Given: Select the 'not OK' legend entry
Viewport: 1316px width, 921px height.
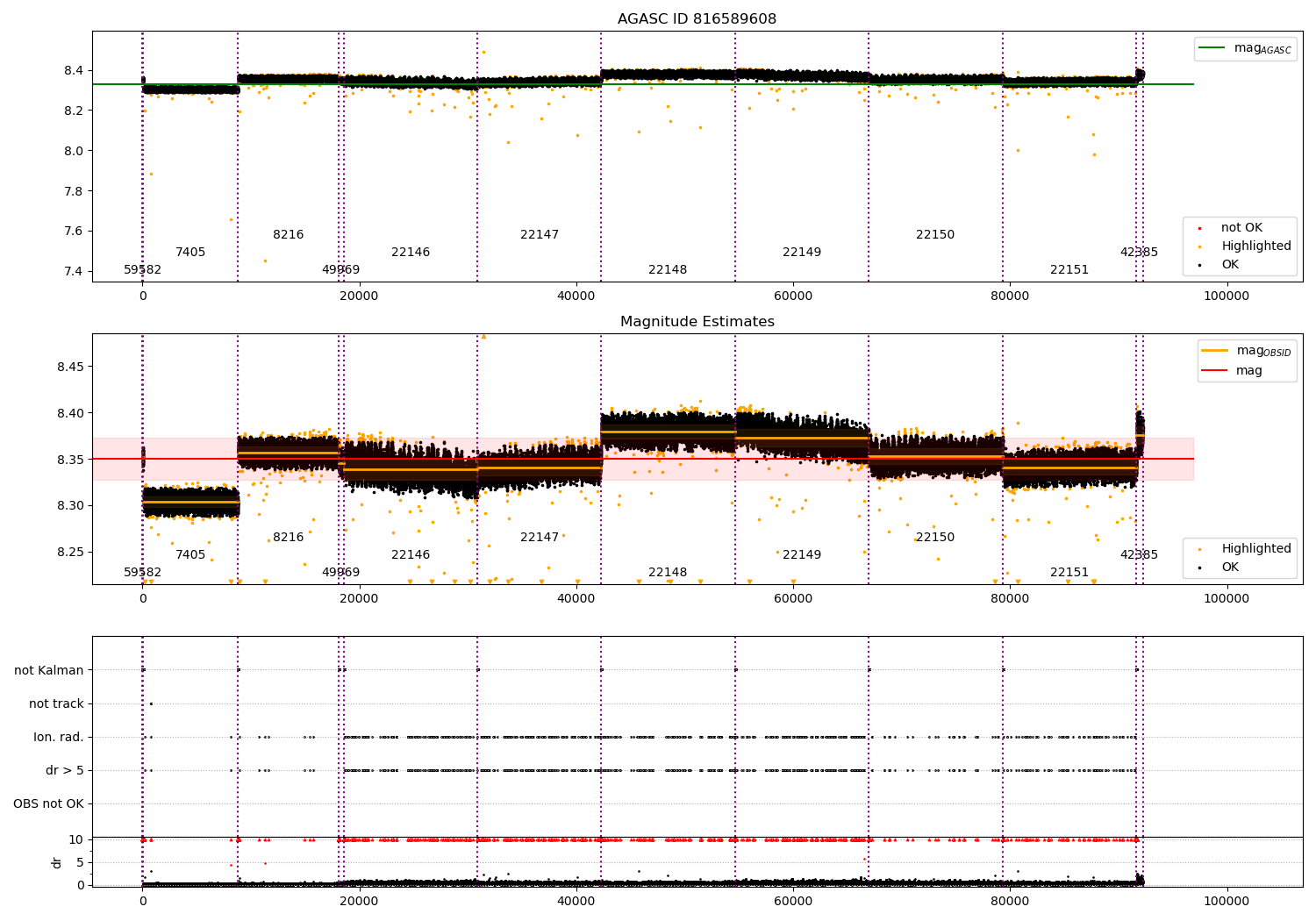Looking at the screenshot, I should [x=1241, y=228].
